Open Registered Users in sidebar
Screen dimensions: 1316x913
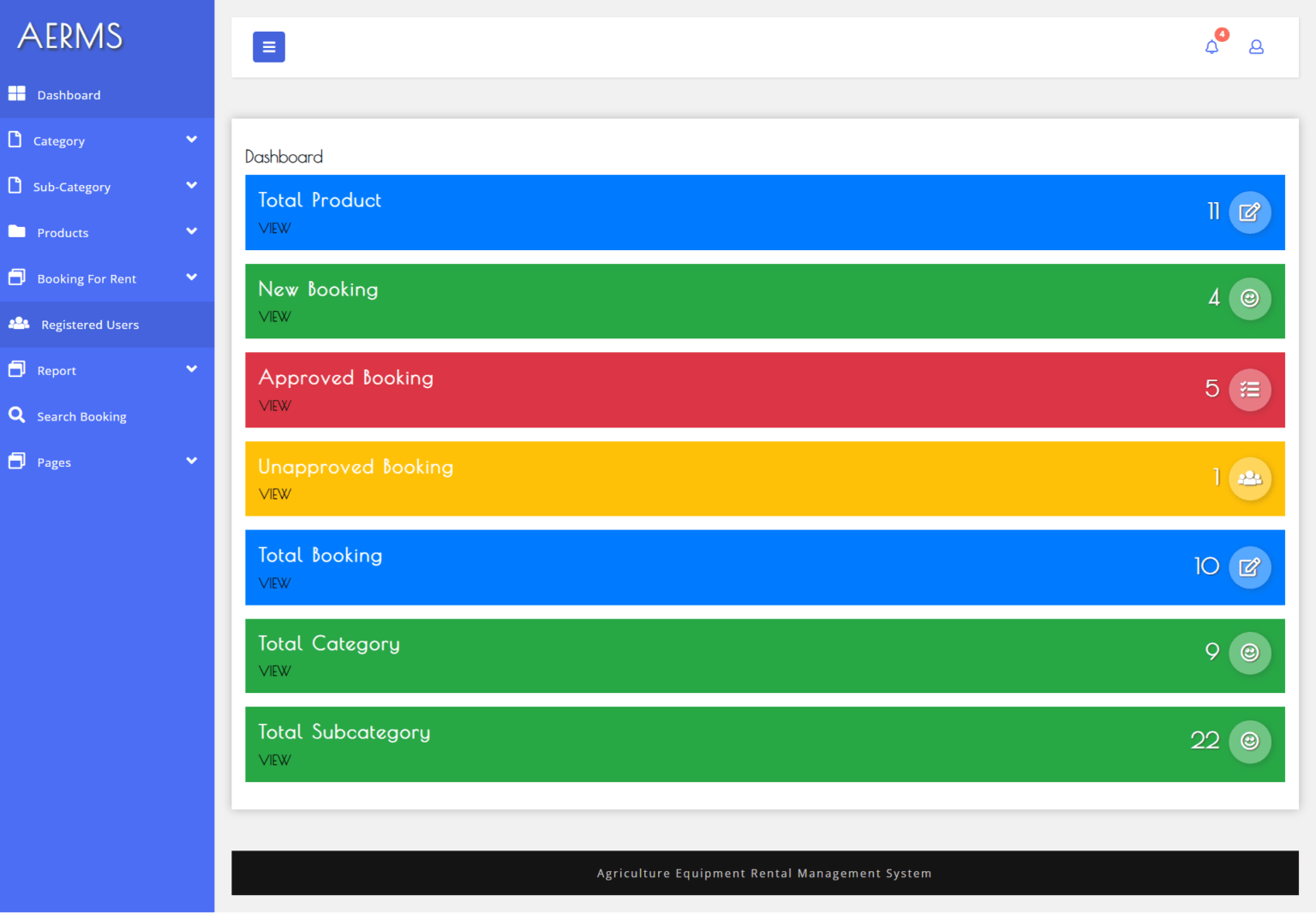point(90,325)
